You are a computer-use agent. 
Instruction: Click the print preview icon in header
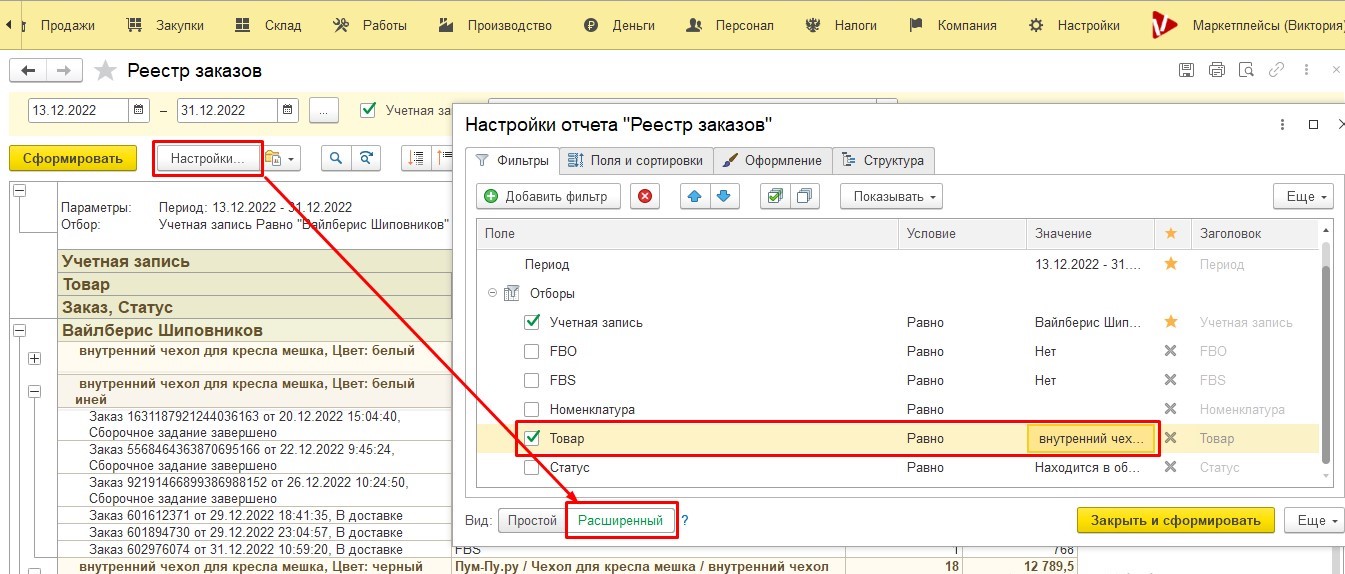tap(1246, 70)
